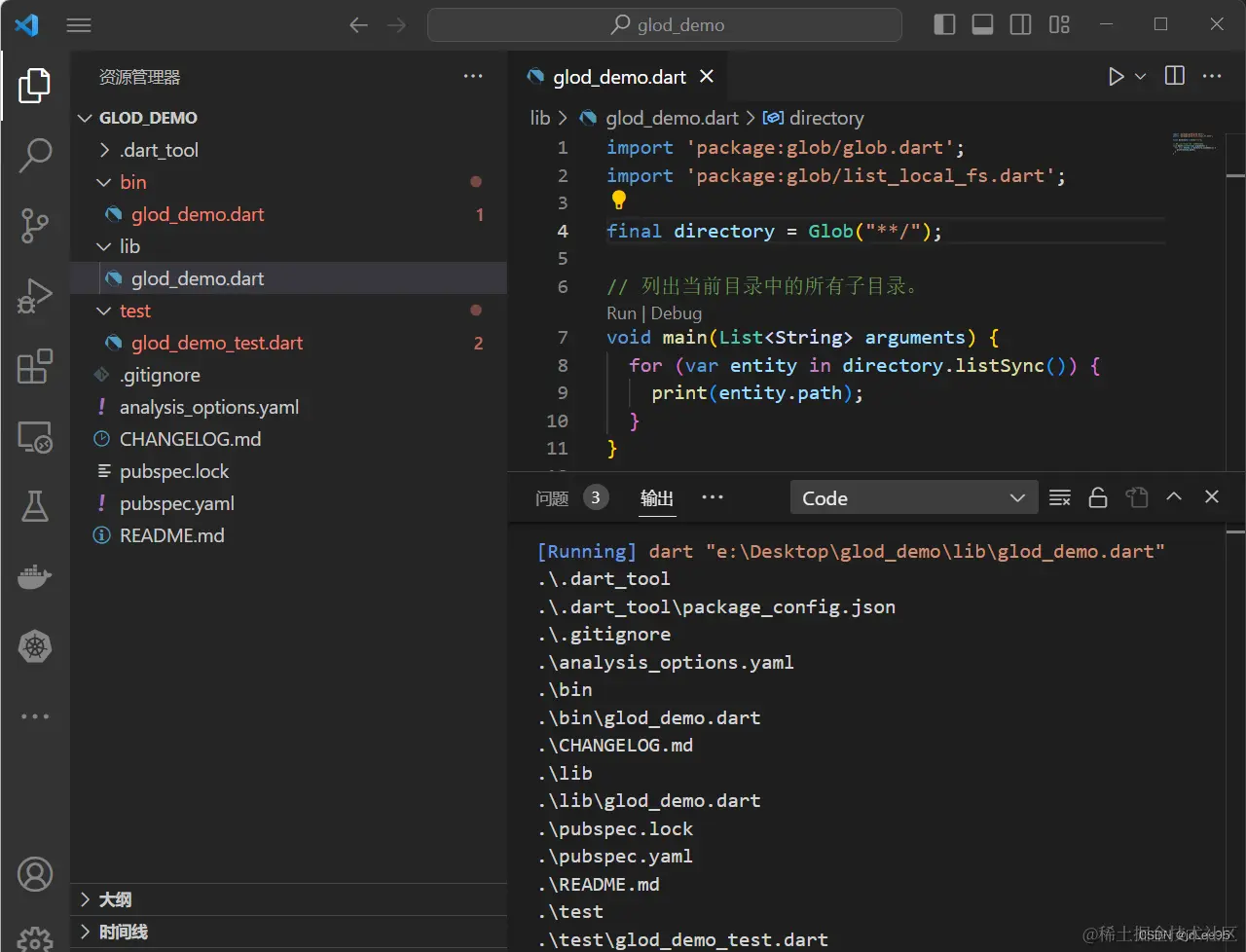Image resolution: width=1246 pixels, height=952 pixels.
Task: Select the glod_demo.dart editor tab
Action: pos(619,77)
